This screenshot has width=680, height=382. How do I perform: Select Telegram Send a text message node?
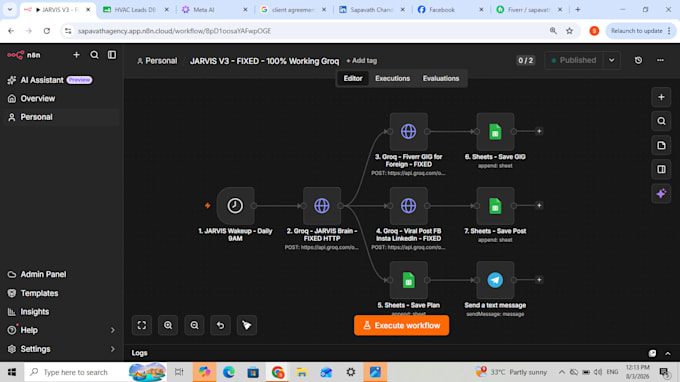[495, 280]
